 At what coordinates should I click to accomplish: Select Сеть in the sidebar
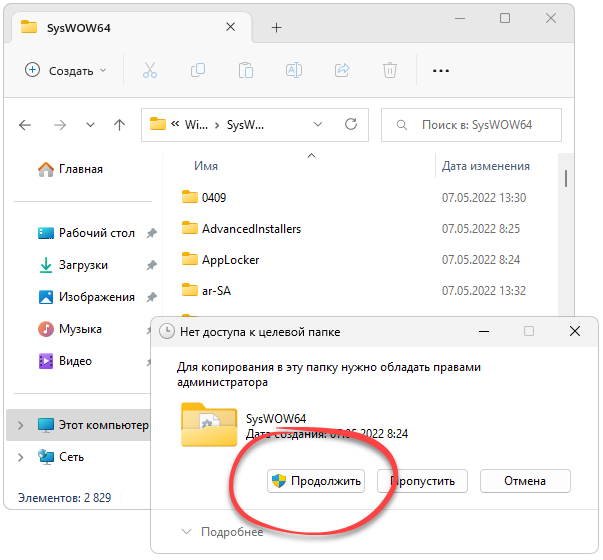point(61,457)
